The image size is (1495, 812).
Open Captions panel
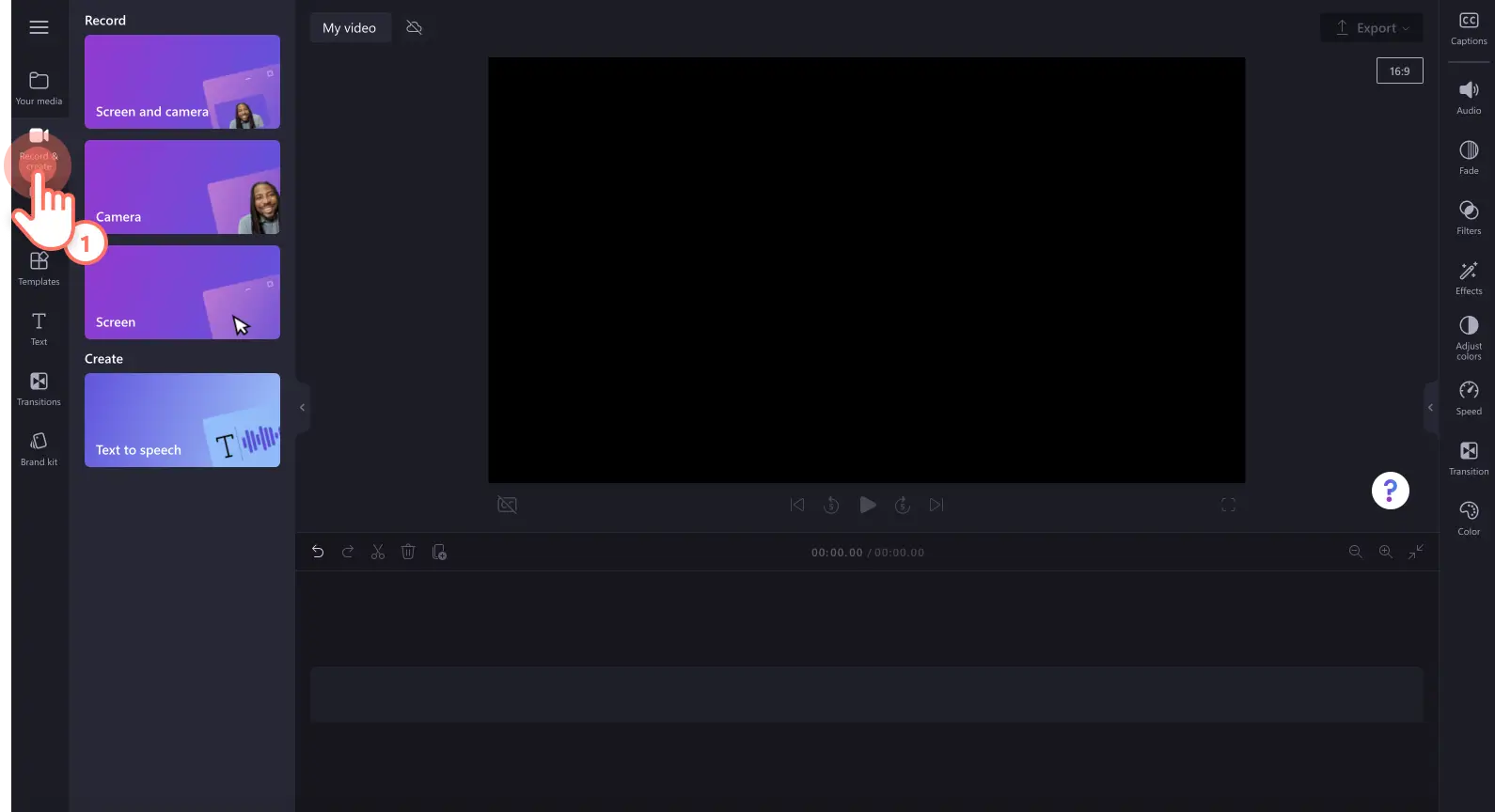(1469, 28)
